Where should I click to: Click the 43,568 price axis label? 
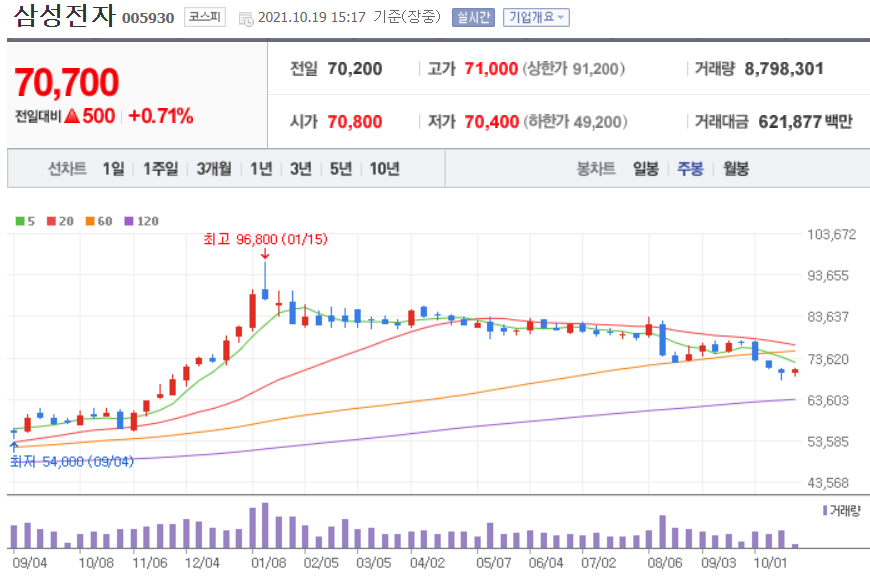pyautogui.click(x=828, y=483)
